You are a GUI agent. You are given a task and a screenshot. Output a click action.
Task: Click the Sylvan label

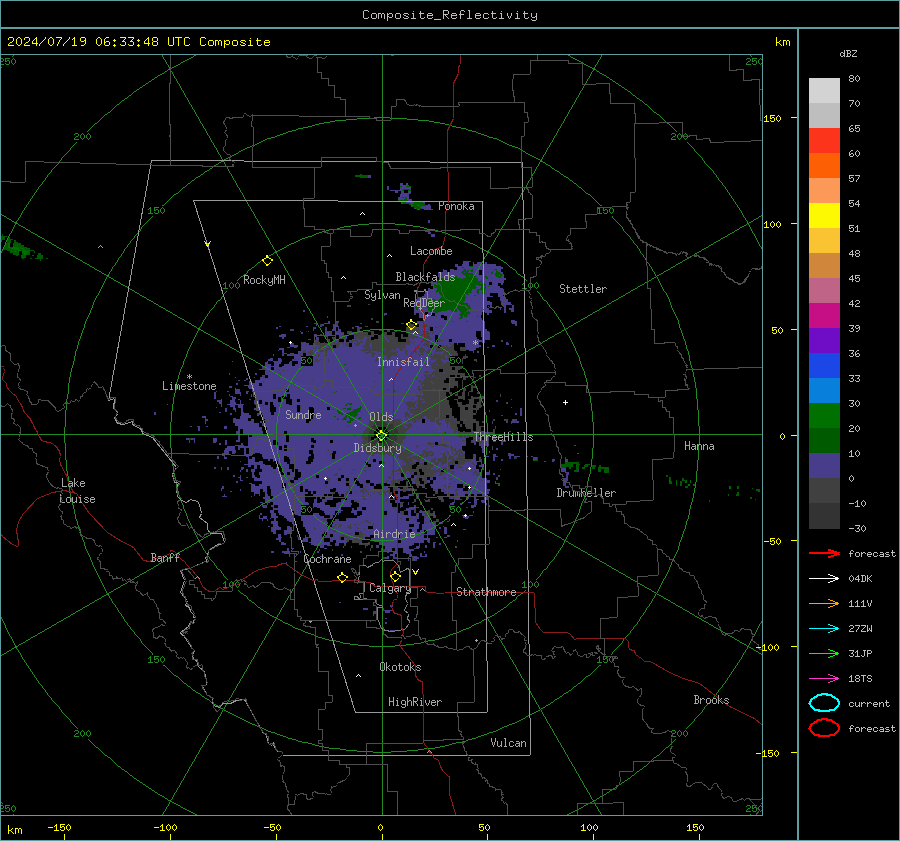[x=382, y=295]
